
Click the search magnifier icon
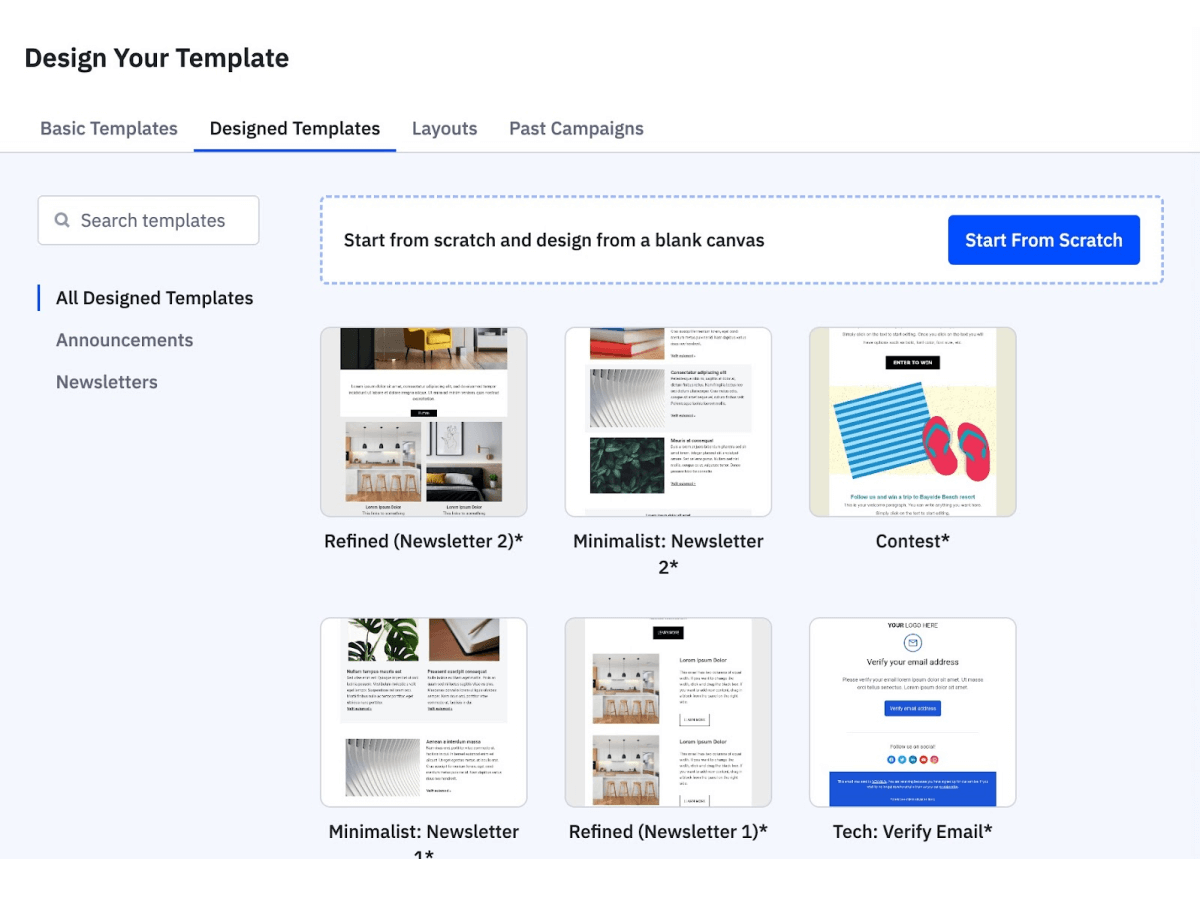point(62,220)
